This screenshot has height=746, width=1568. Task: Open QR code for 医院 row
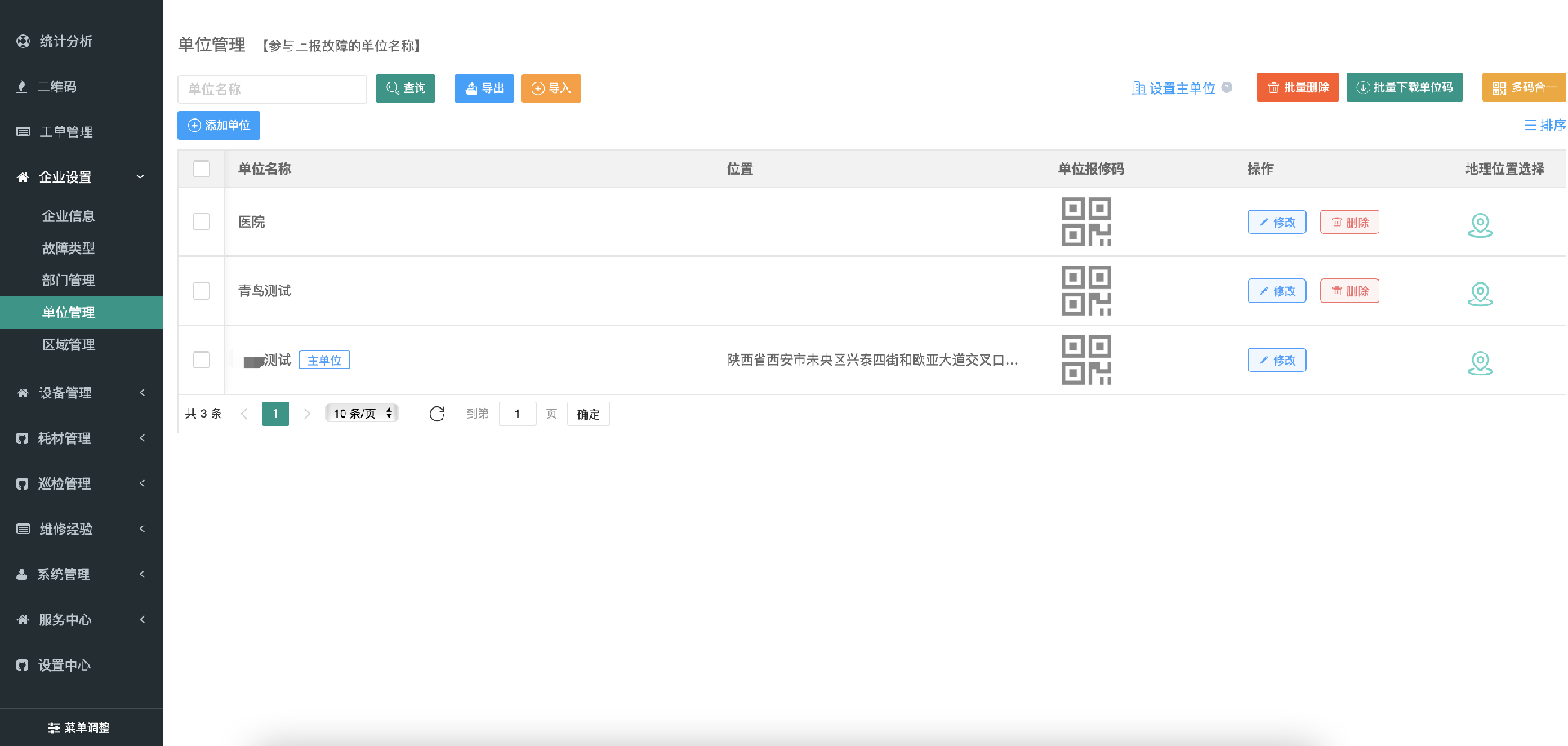[1086, 222]
